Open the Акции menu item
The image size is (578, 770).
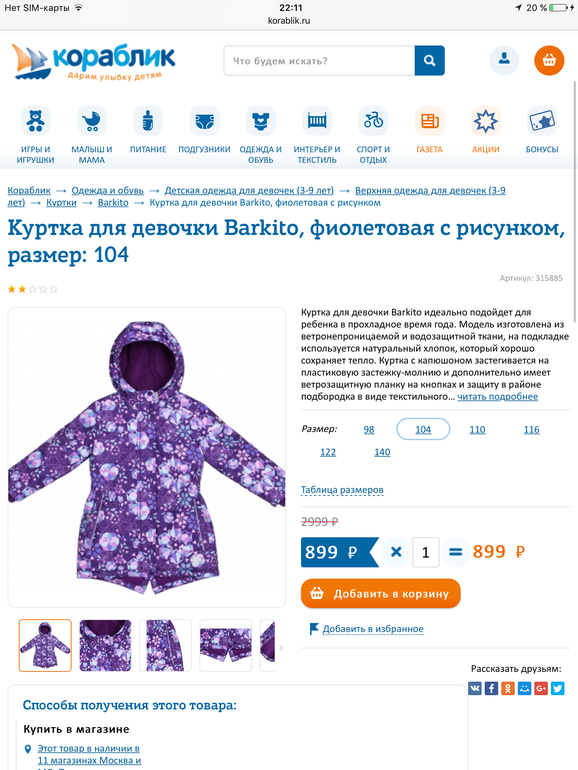pyautogui.click(x=486, y=149)
